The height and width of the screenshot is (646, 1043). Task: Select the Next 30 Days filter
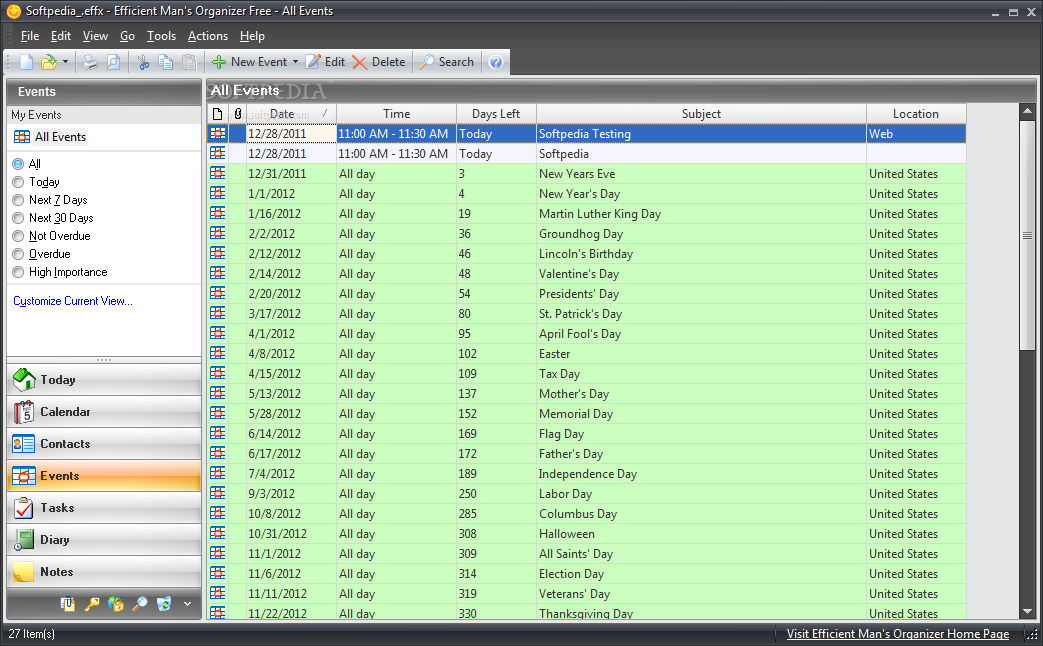point(18,218)
